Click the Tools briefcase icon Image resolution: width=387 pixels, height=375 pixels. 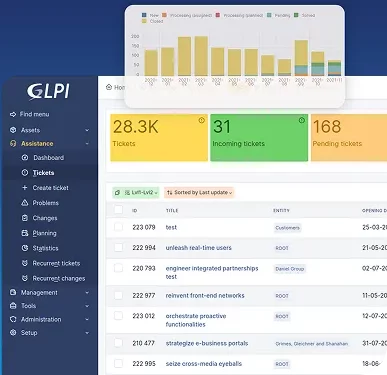point(13,306)
